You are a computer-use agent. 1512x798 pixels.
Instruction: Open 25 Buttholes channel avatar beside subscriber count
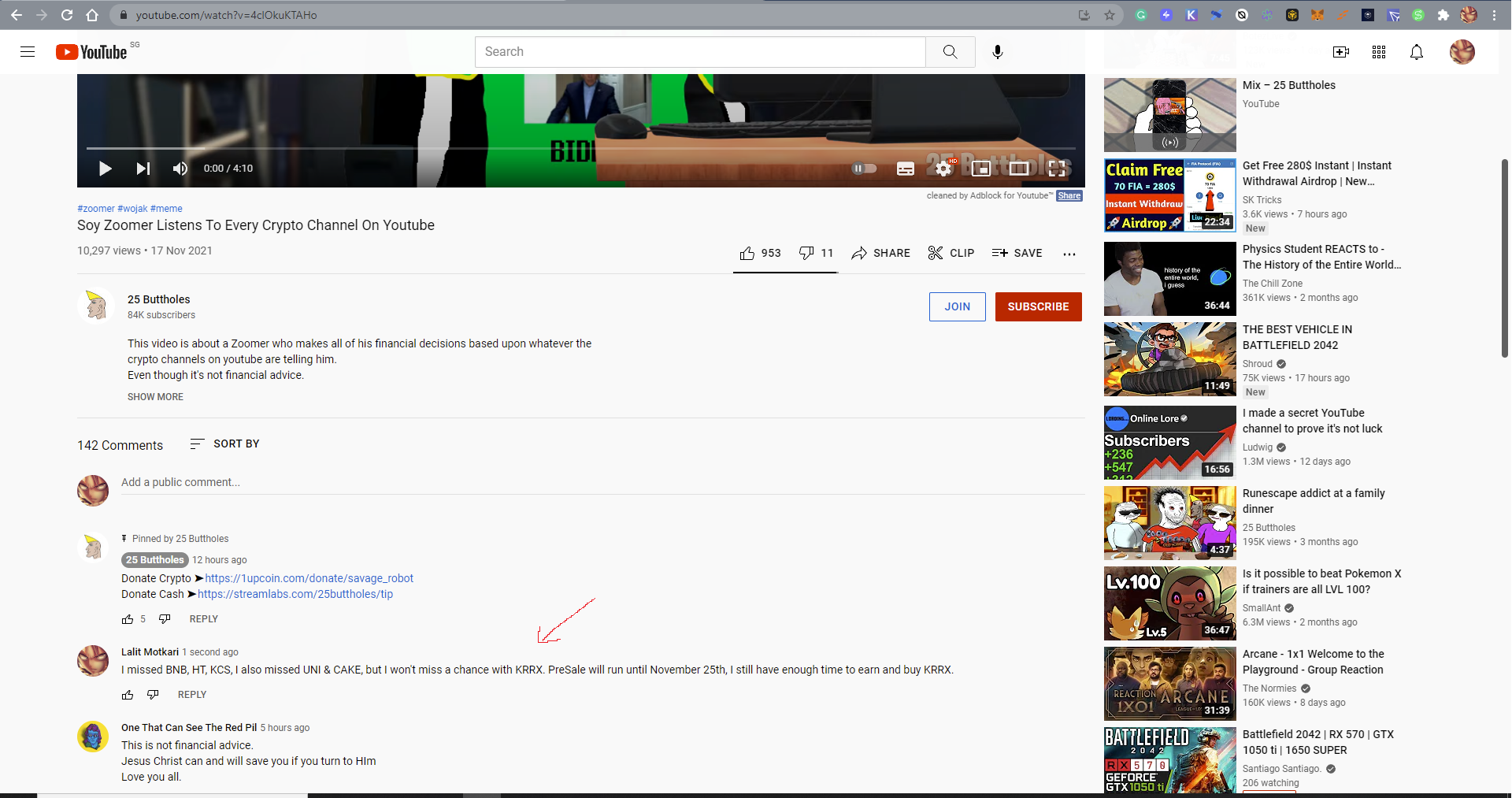click(x=96, y=306)
